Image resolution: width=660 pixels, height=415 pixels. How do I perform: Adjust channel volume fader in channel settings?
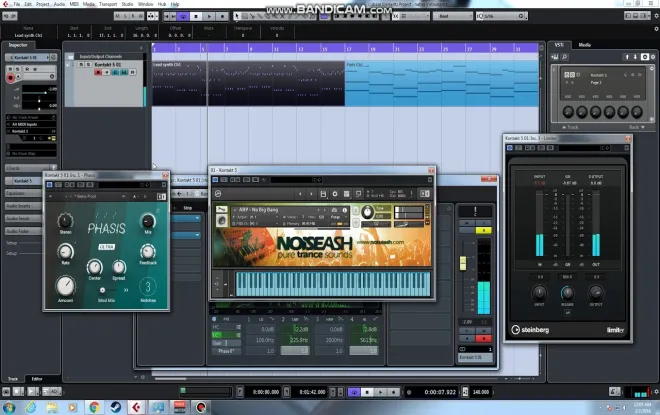pos(463,263)
